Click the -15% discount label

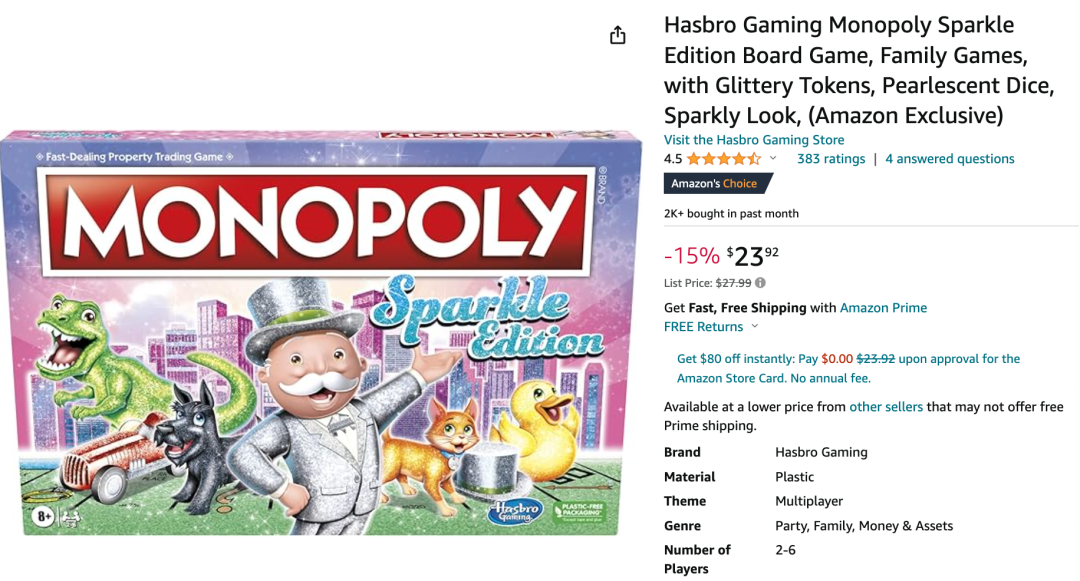(692, 256)
